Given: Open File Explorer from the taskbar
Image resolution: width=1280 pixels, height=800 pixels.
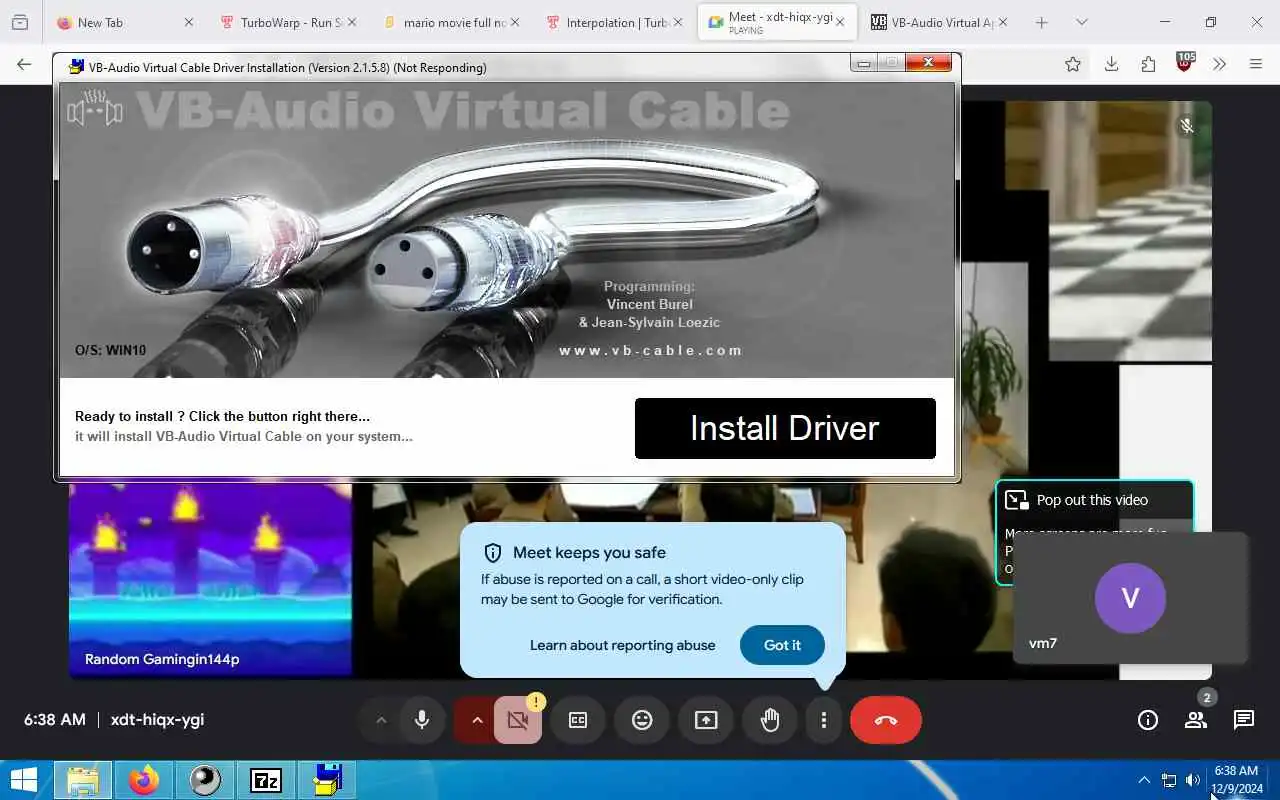Looking at the screenshot, I should (82, 780).
